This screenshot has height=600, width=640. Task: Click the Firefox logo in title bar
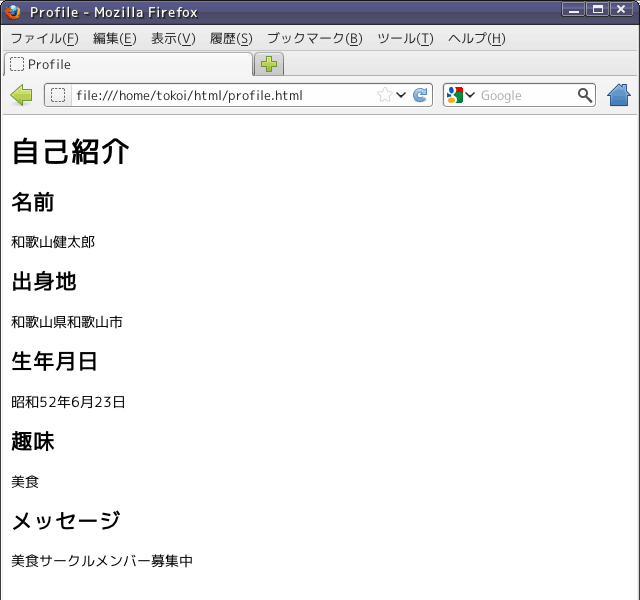(x=13, y=12)
